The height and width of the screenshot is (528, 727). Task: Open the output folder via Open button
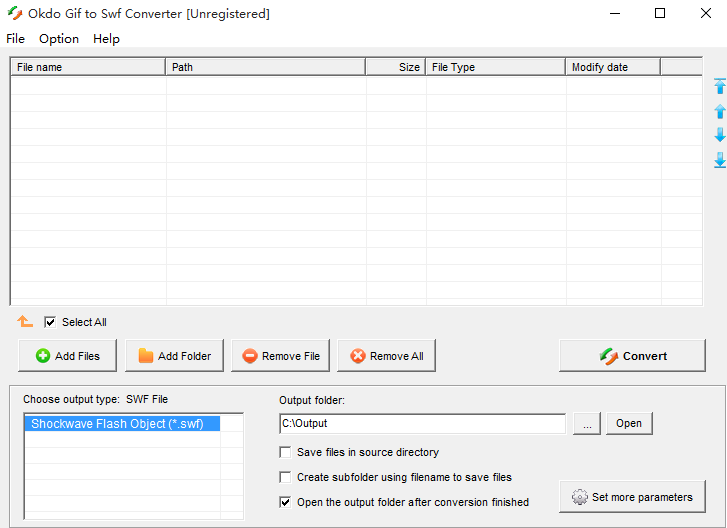[629, 423]
